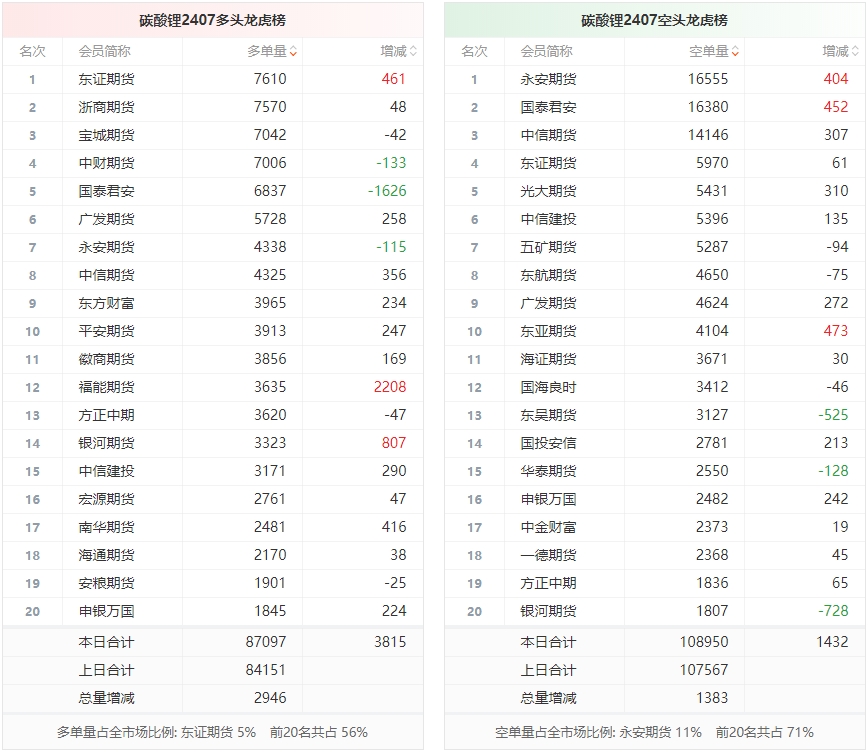This screenshot has height=753, width=868.
Task: Select 光大期货 row name
Action: (x=548, y=191)
